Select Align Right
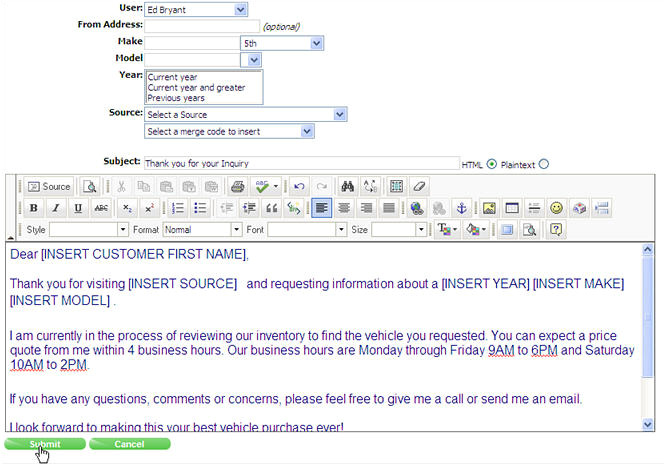The height and width of the screenshot is (465, 665). (x=366, y=208)
